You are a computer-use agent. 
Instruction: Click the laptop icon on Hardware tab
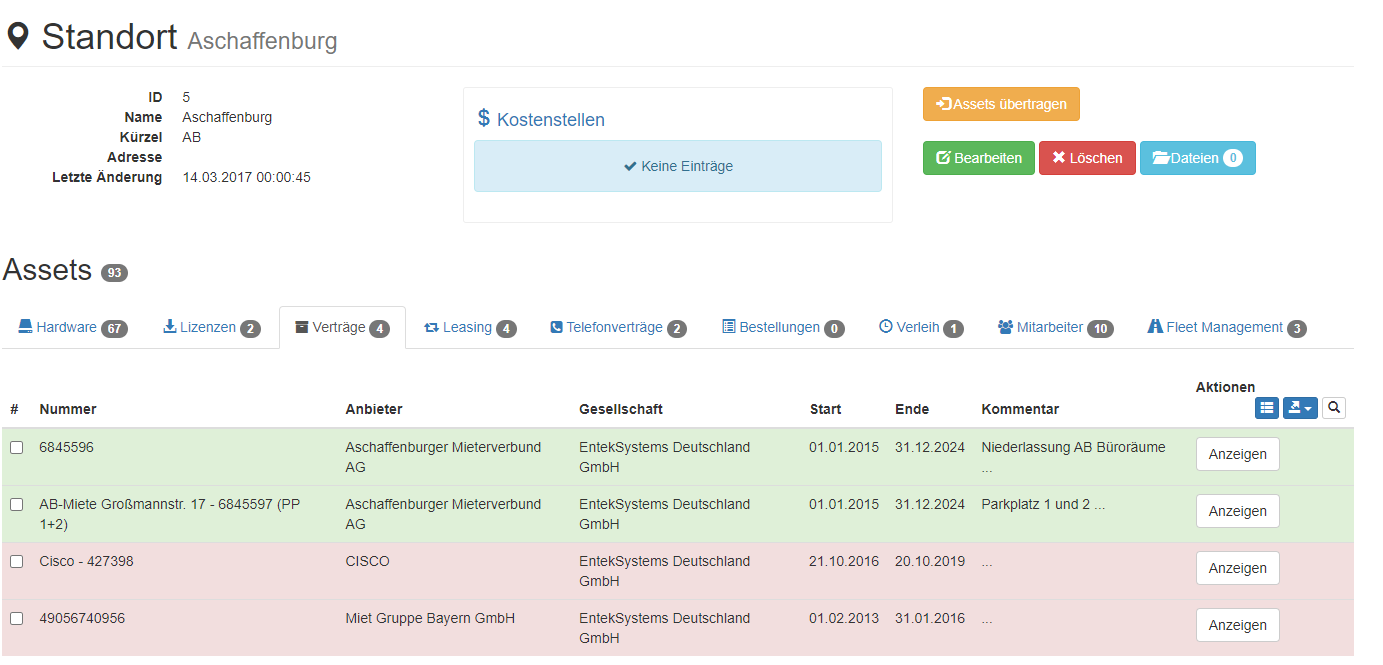[25, 327]
